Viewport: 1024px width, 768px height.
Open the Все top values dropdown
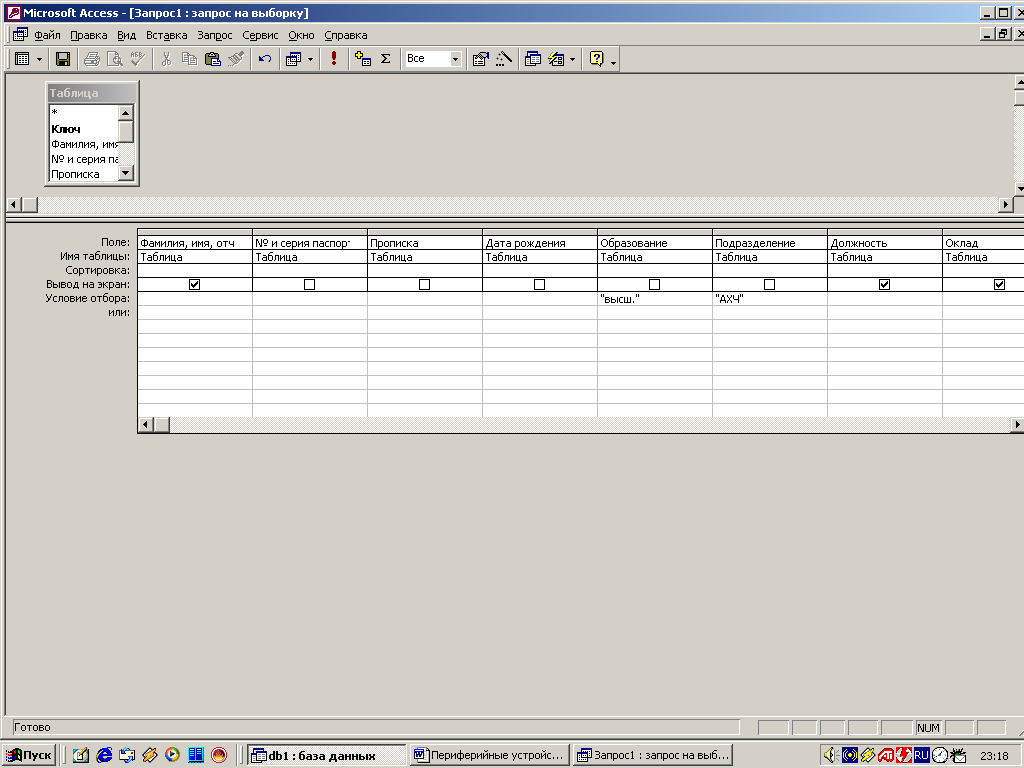pos(455,59)
